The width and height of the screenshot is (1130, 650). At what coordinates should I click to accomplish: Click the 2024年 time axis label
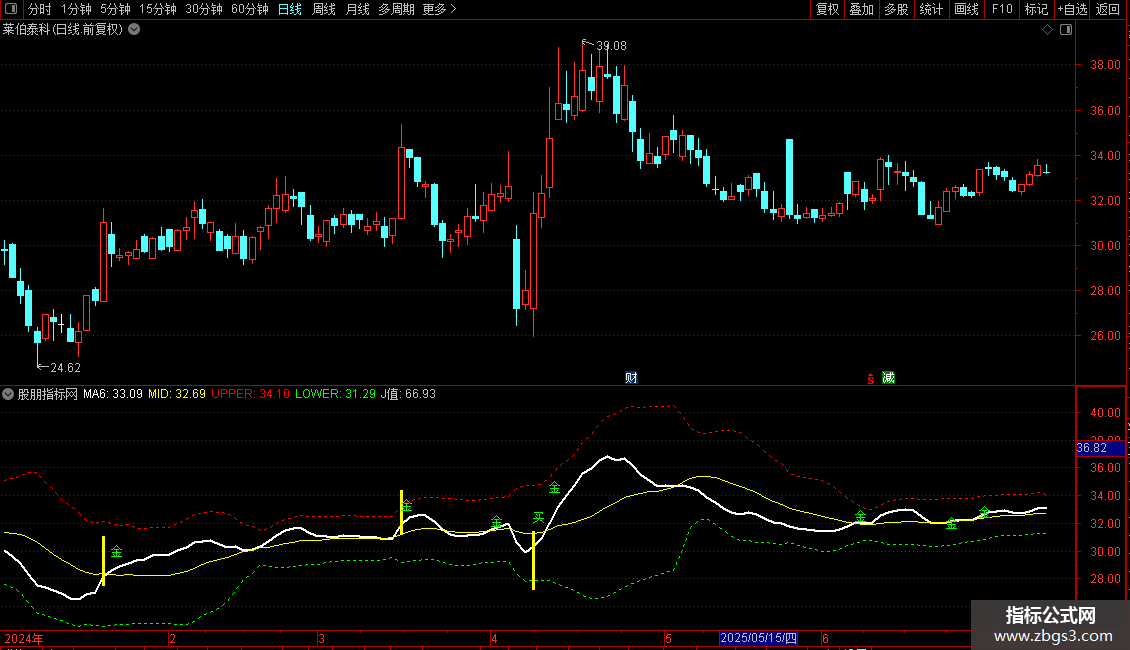pyautogui.click(x=24, y=638)
